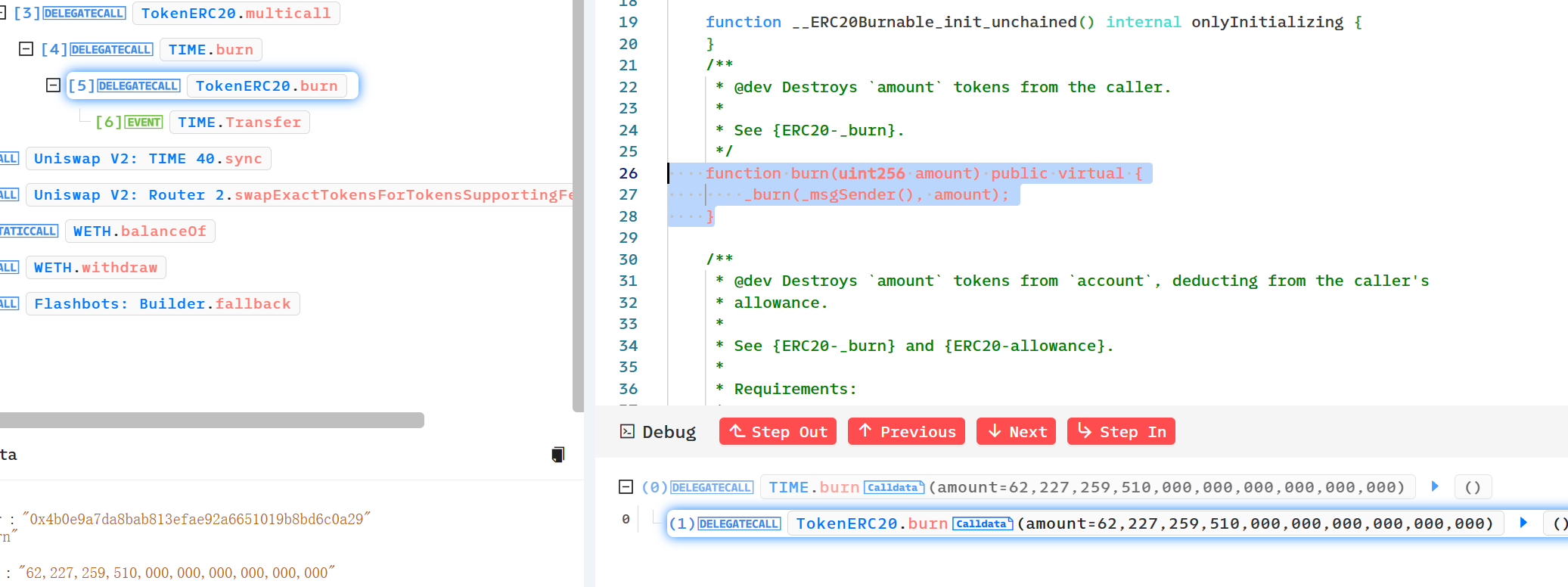Screen dimensions: 1568x587
Task: Click the horizontal scrollbar under the call trace
Action: [212, 420]
